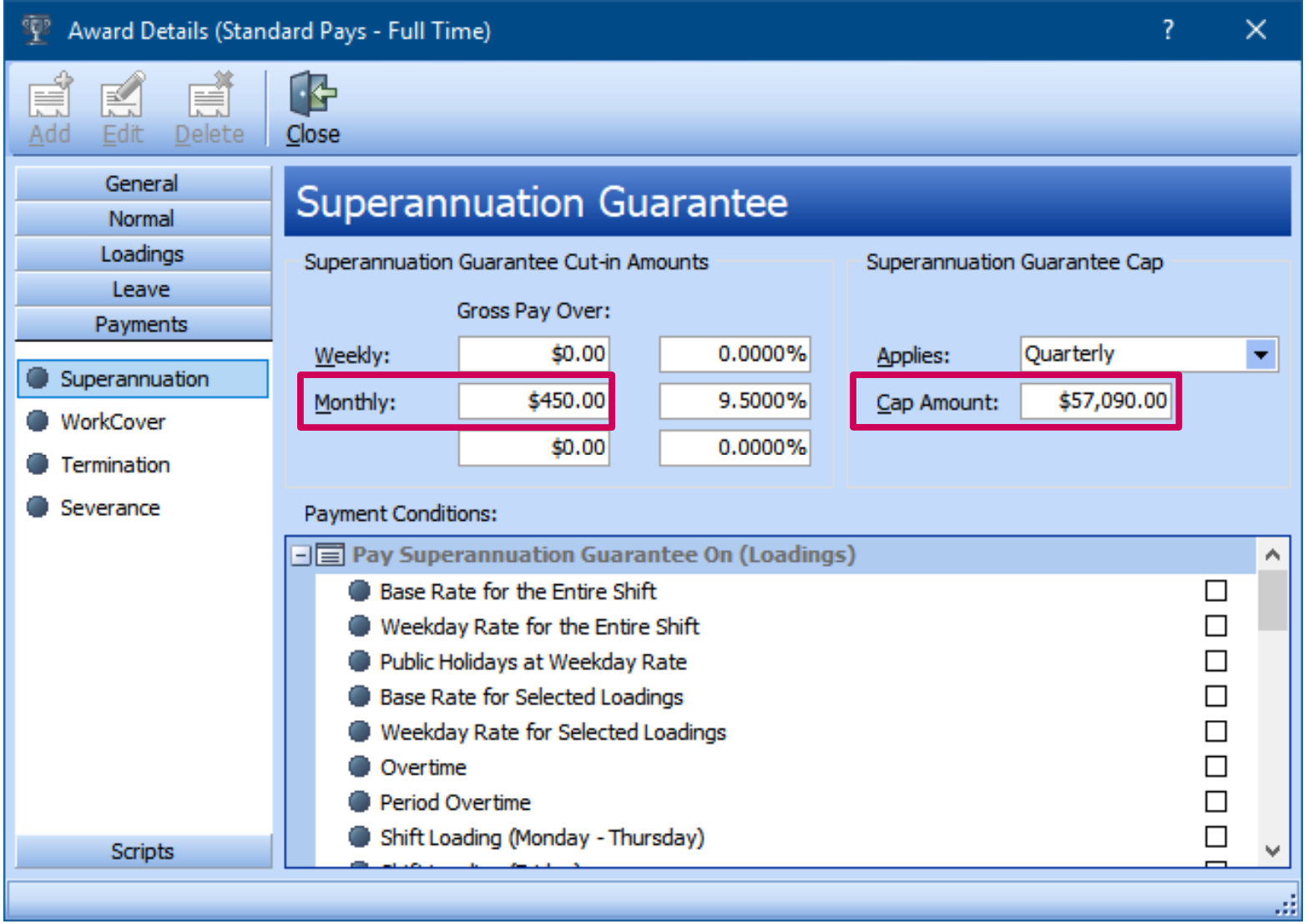Click the 9.5000% percentage field

click(x=735, y=401)
